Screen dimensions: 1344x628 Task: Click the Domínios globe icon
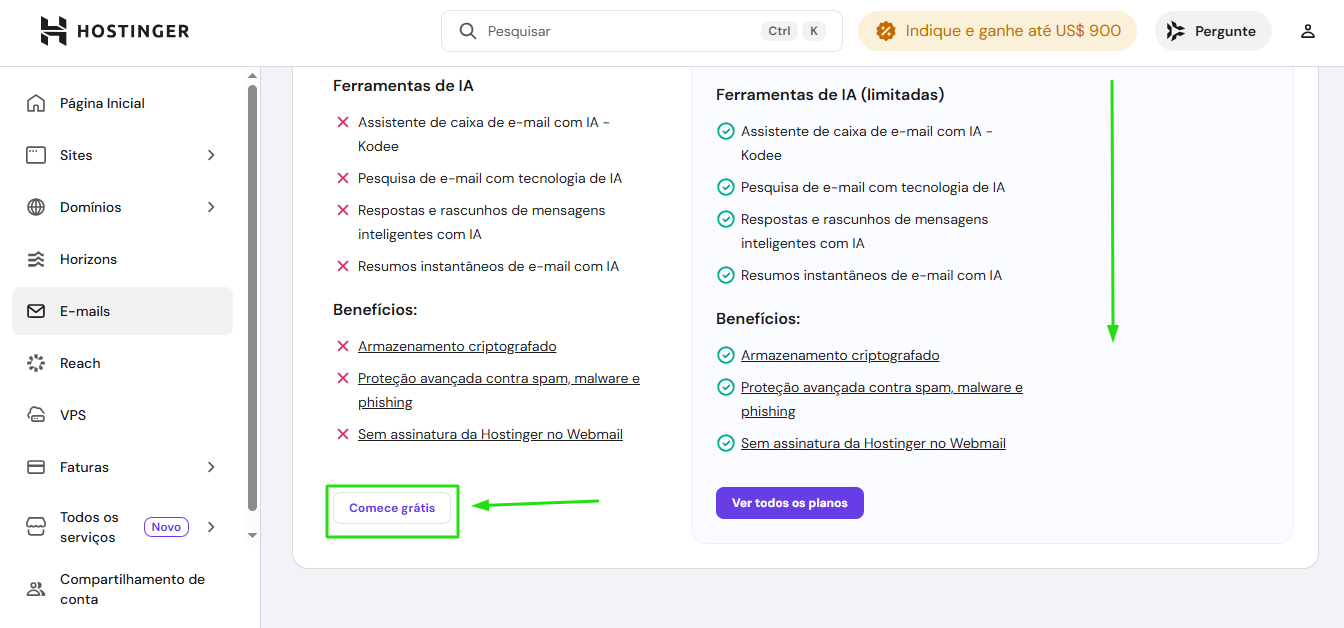click(36, 207)
